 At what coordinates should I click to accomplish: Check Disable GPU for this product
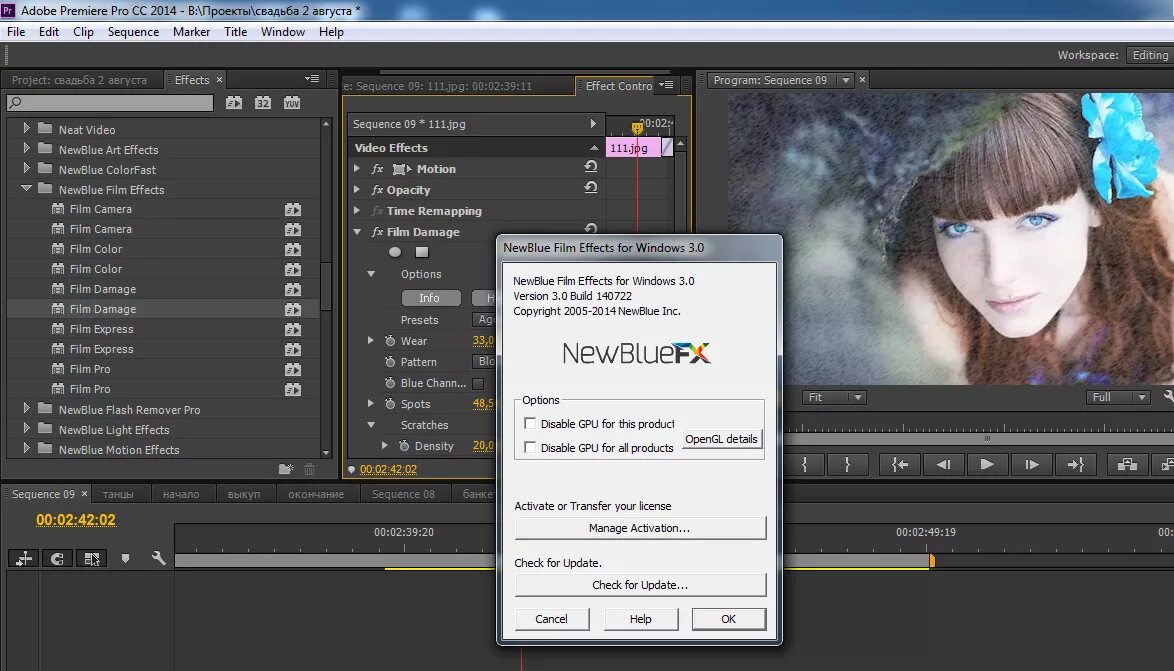click(530, 423)
